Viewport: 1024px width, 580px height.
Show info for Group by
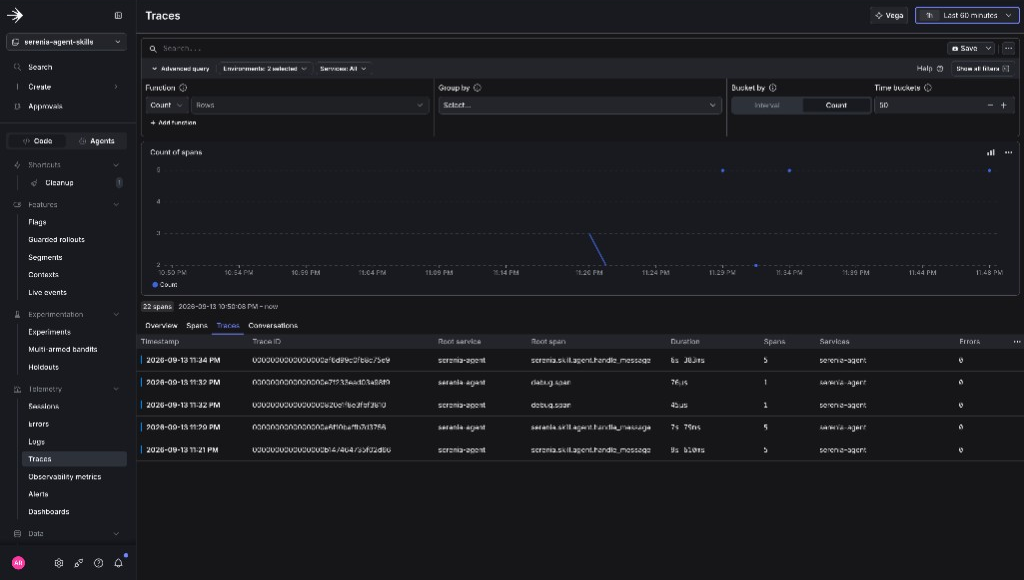(x=477, y=88)
